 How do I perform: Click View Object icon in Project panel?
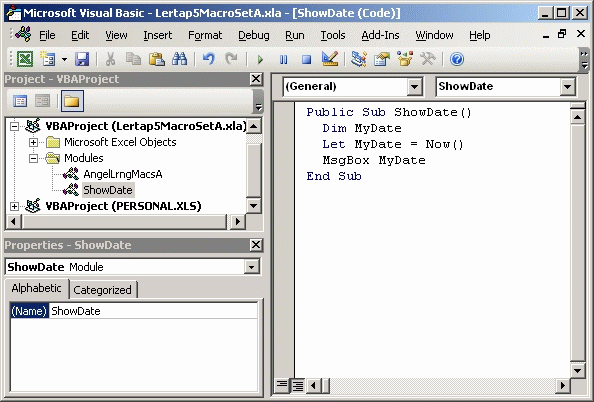42,101
